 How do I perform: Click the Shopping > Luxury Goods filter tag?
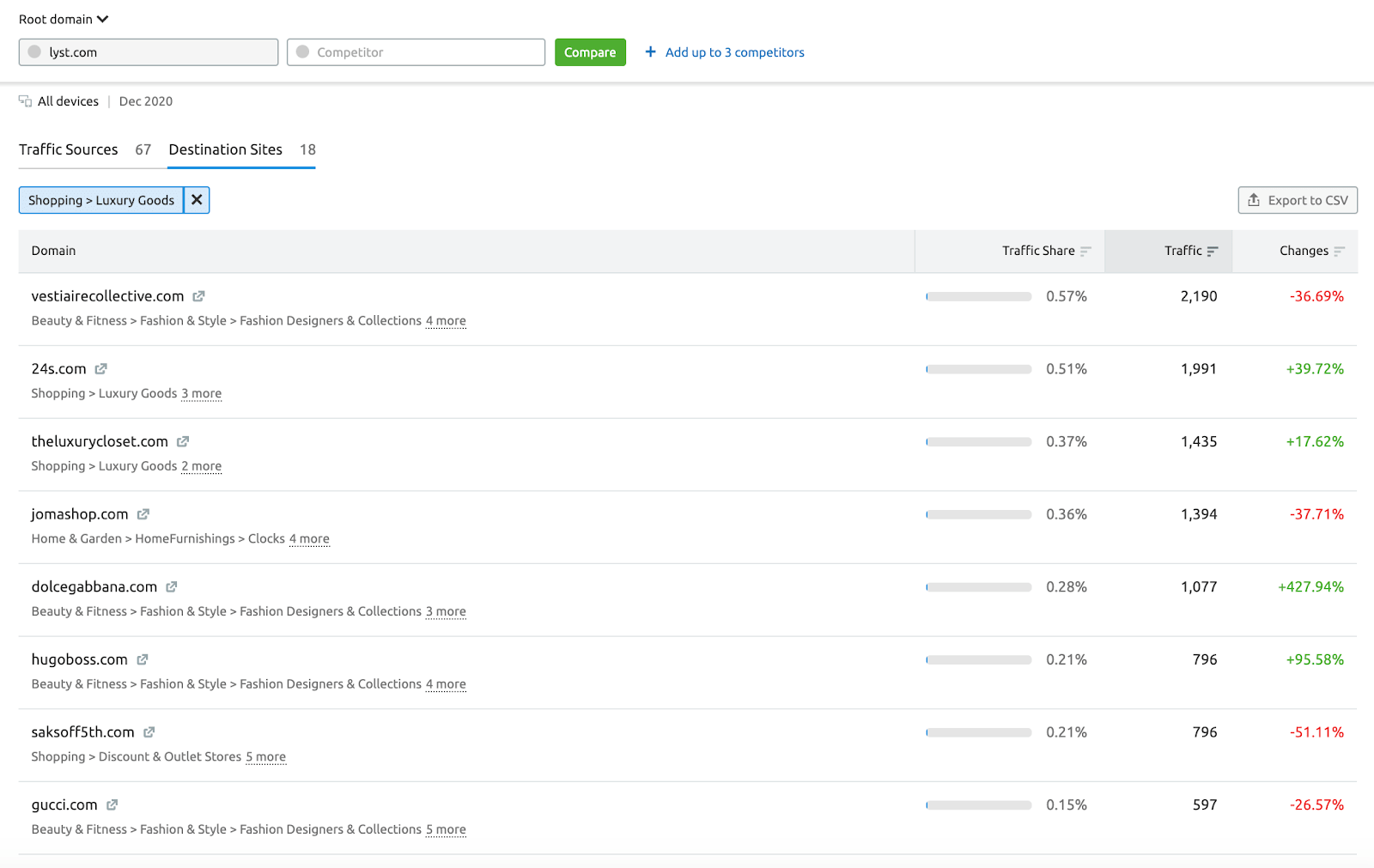tap(101, 200)
